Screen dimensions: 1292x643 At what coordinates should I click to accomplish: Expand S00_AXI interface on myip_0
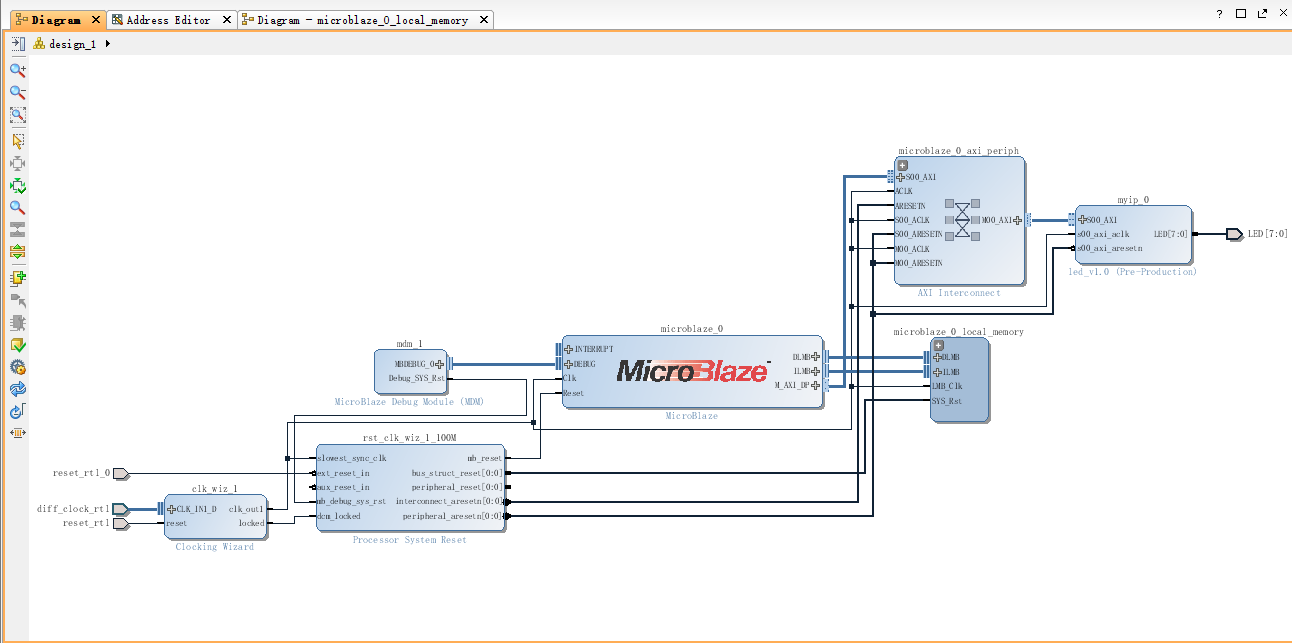tap(1083, 220)
